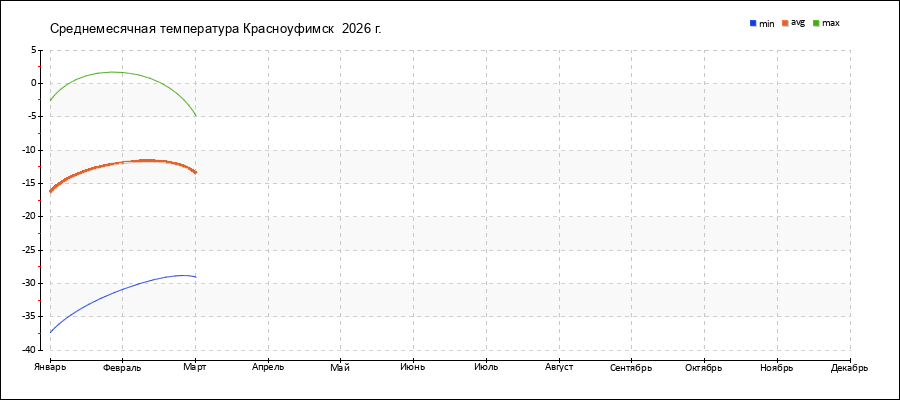
Task: Click the Декабрь month label
Action: click(x=848, y=367)
